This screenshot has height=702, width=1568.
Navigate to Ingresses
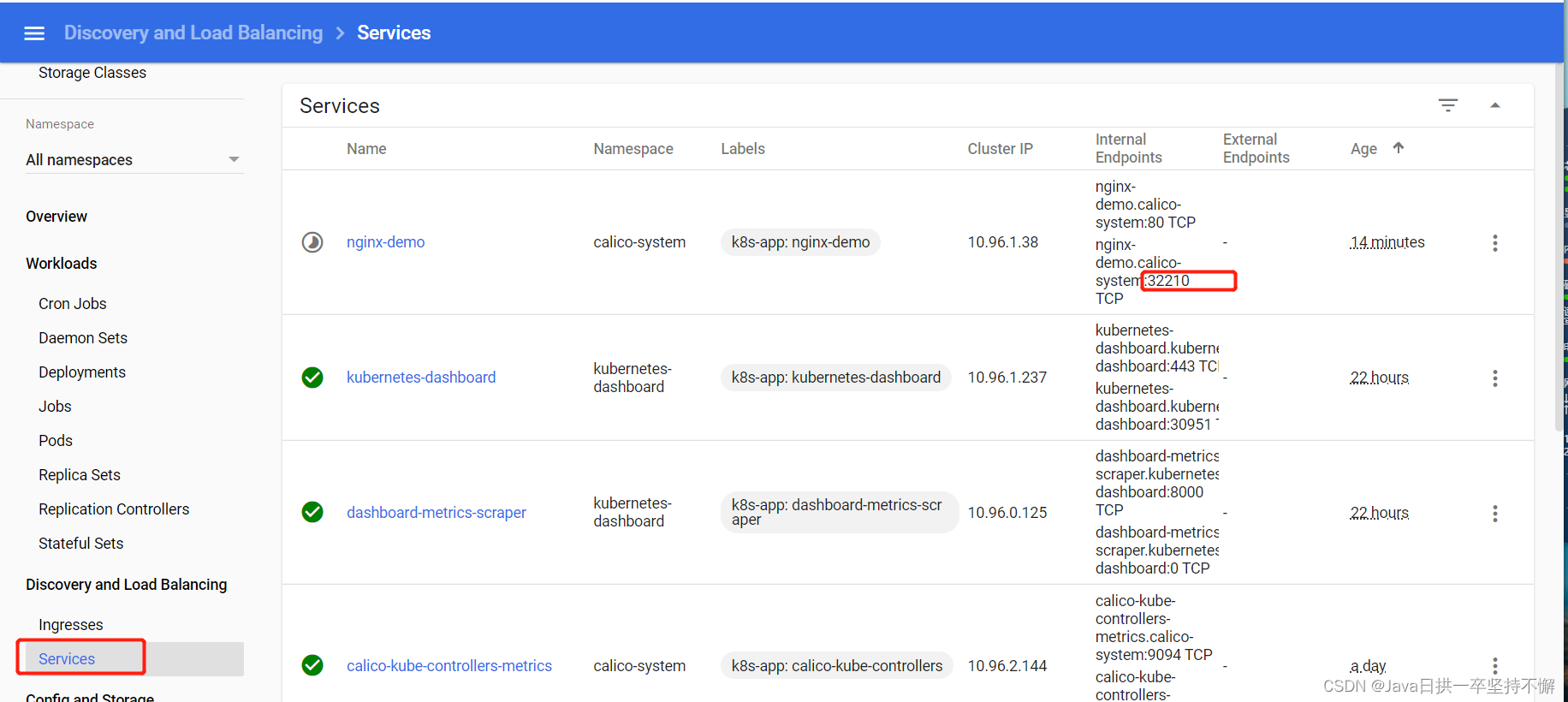(x=71, y=625)
